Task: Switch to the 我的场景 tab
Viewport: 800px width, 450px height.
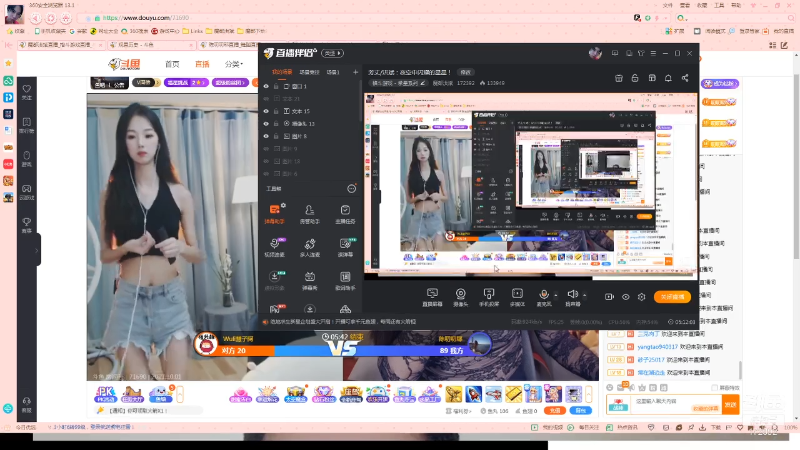Action: 282,72
